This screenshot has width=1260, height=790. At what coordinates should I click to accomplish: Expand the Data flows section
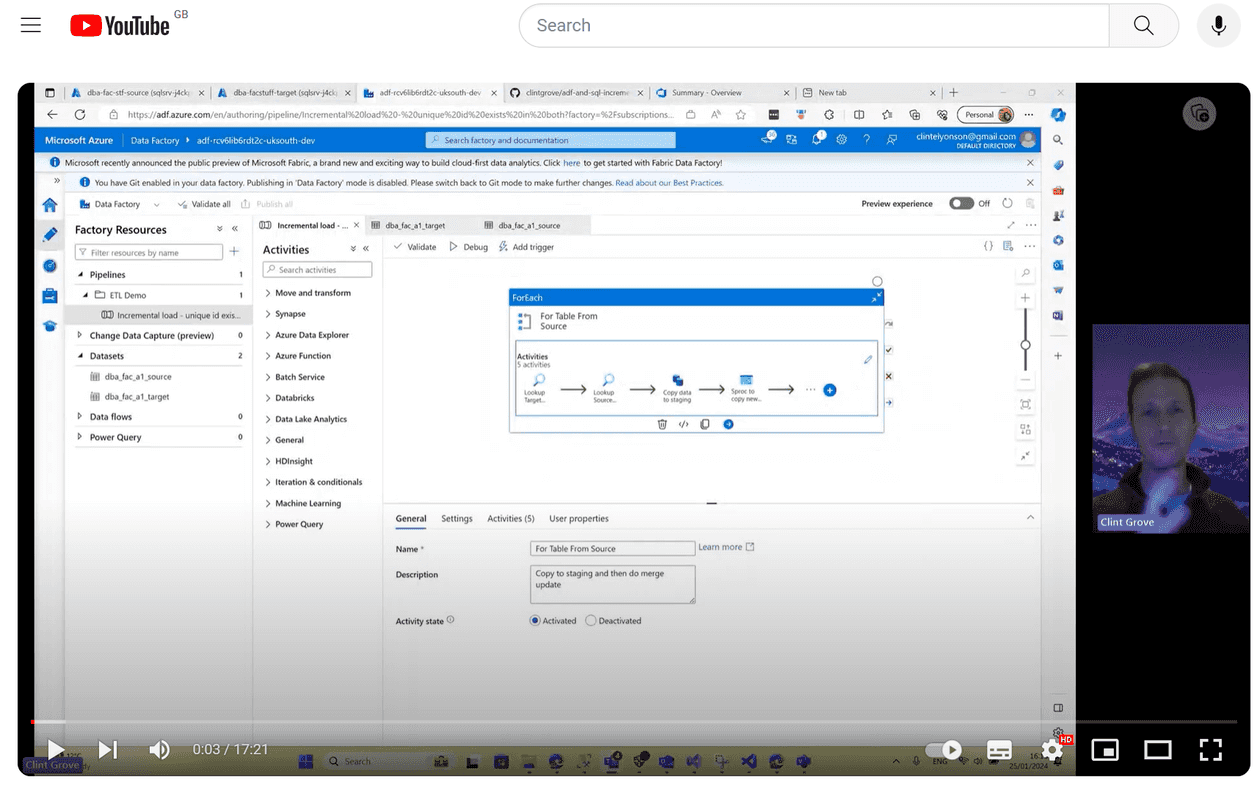[x=79, y=417]
